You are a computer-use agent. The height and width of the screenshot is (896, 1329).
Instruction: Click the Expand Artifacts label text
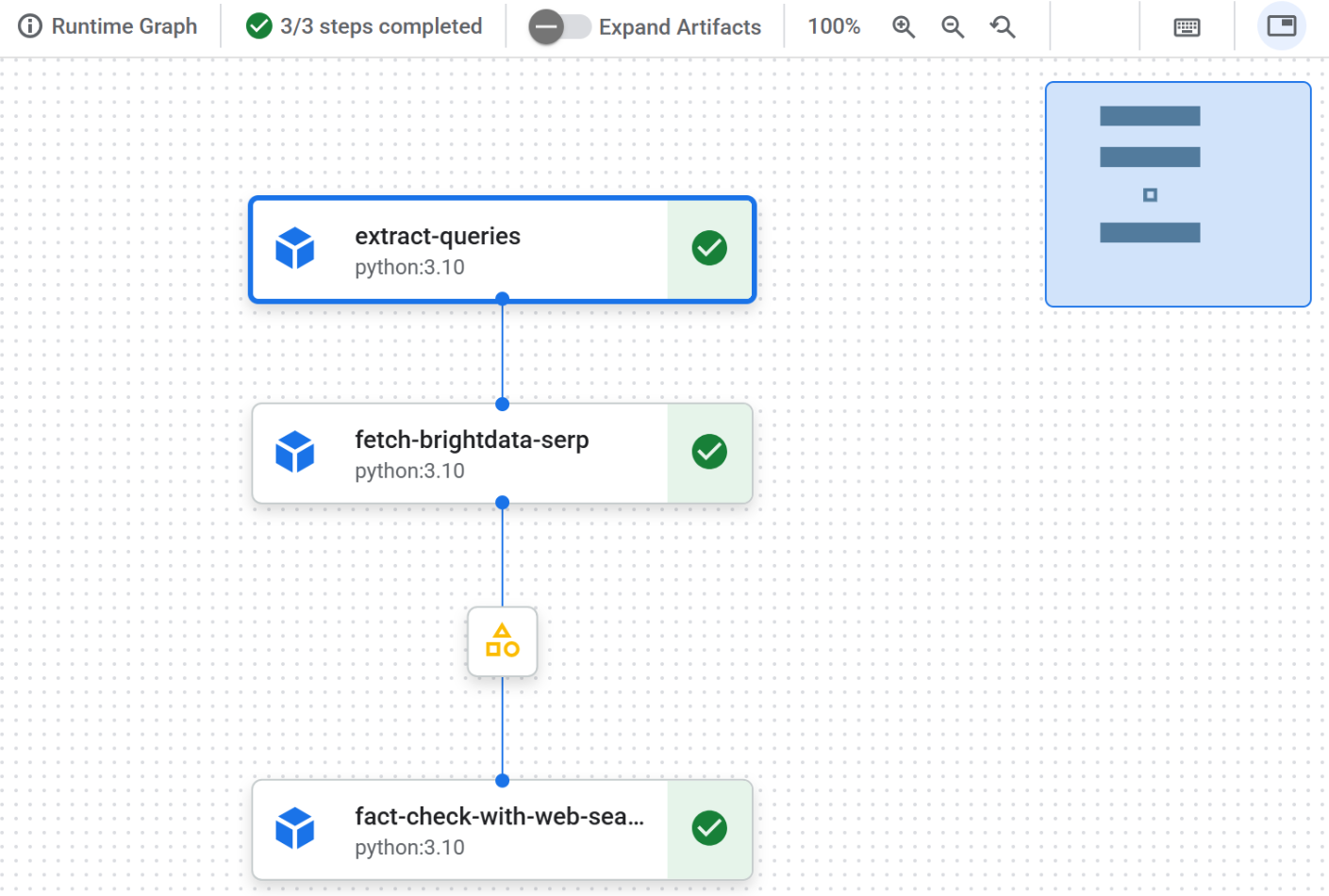[679, 26]
